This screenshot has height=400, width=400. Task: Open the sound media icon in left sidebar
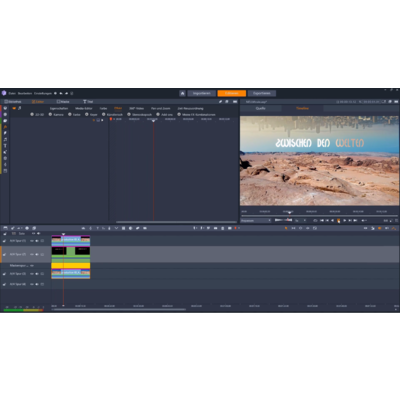(x=5, y=139)
